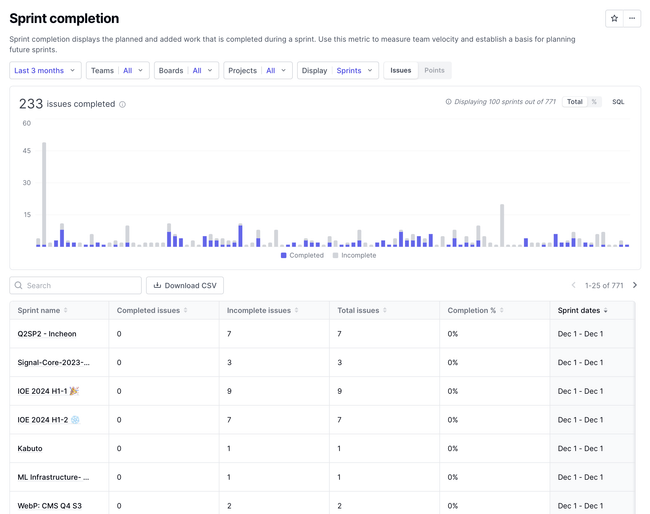The width and height of the screenshot is (650, 514).
Task: Click the 233 issues completed total
Action: 67,104
